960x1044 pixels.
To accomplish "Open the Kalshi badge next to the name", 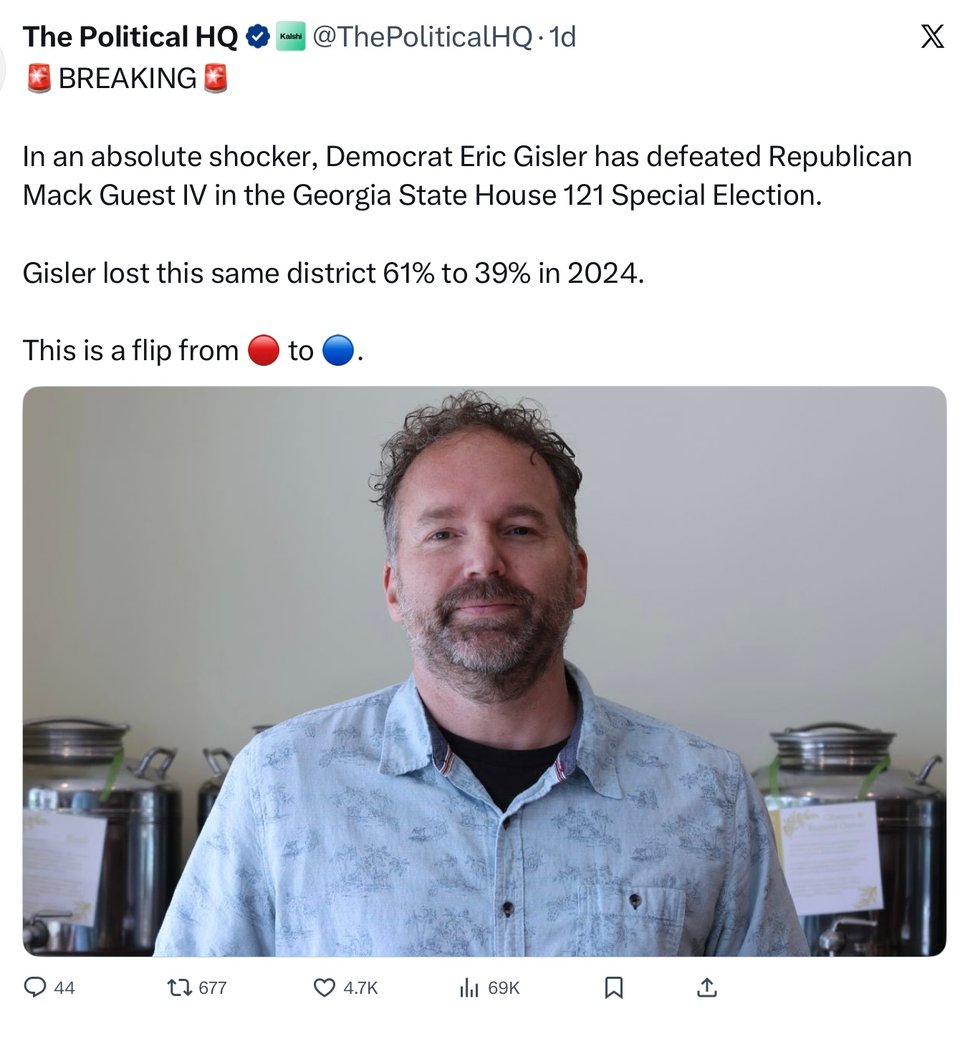I will click(x=293, y=36).
